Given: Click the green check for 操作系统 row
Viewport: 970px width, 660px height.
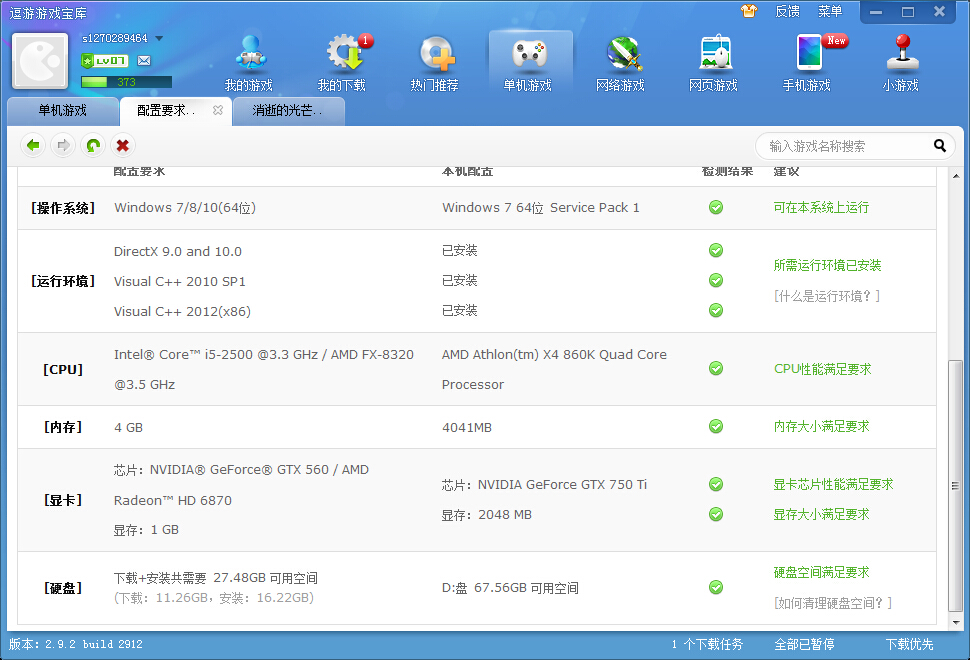Looking at the screenshot, I should pyautogui.click(x=716, y=207).
